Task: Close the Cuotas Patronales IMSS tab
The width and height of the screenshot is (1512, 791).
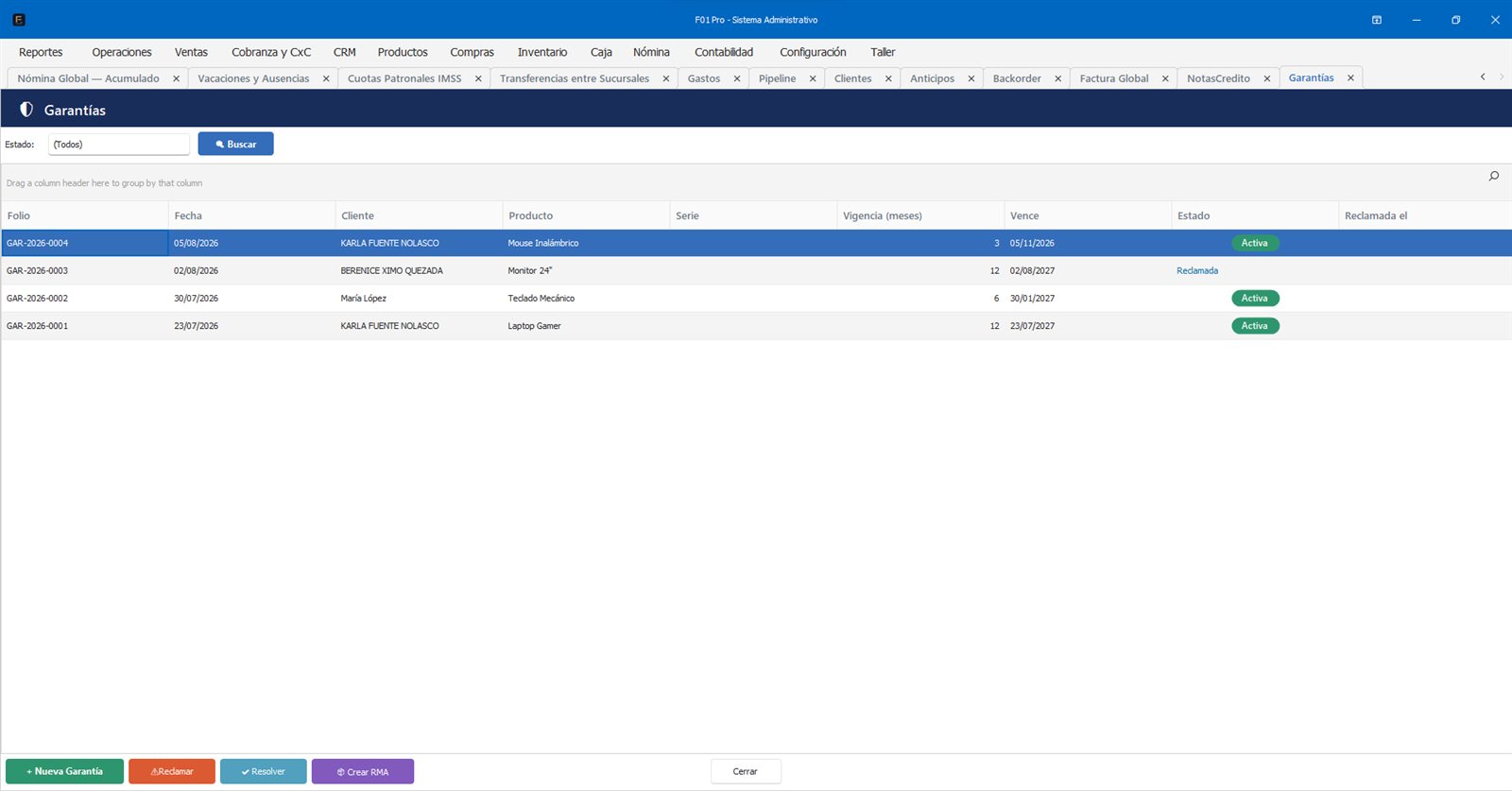Action: coord(478,79)
